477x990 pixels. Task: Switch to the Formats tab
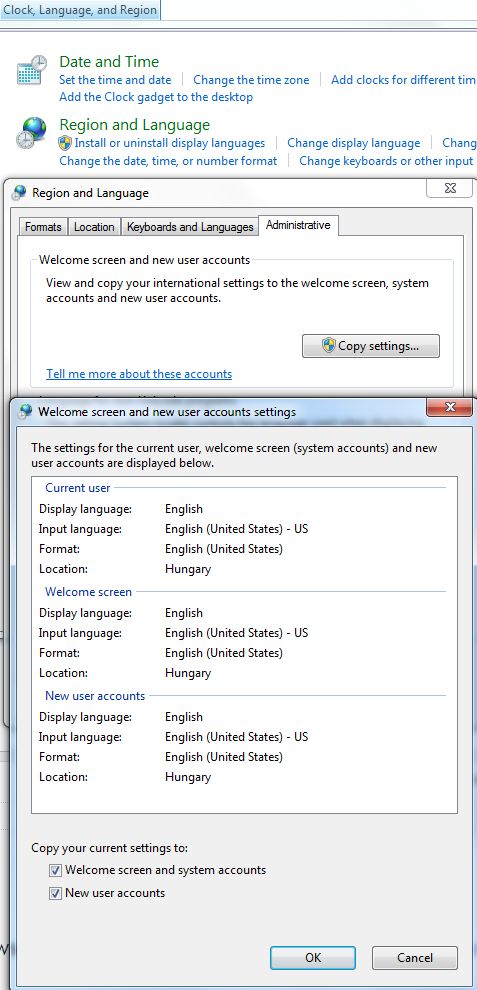click(44, 227)
